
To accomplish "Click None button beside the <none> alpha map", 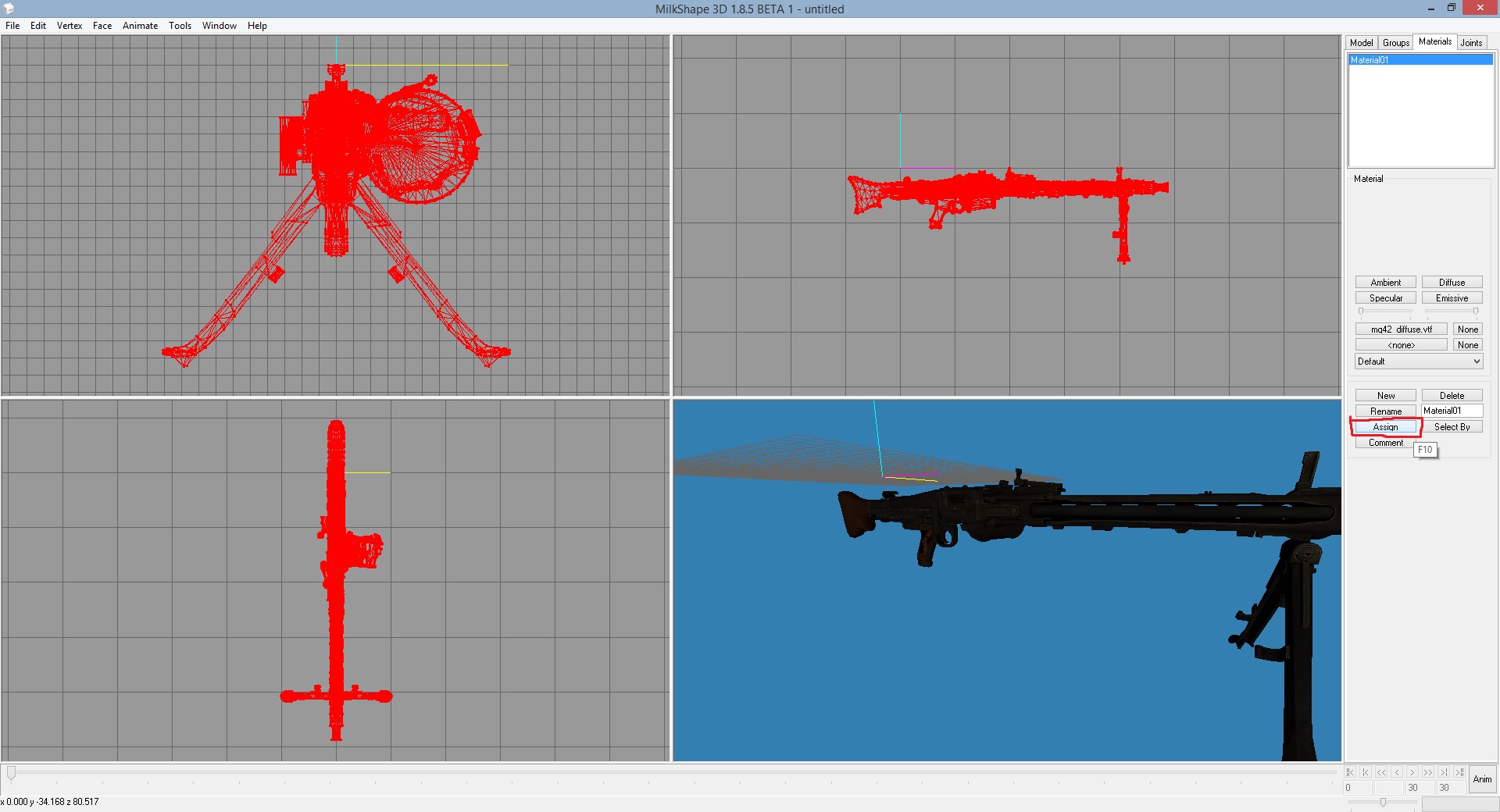I will coord(1468,345).
